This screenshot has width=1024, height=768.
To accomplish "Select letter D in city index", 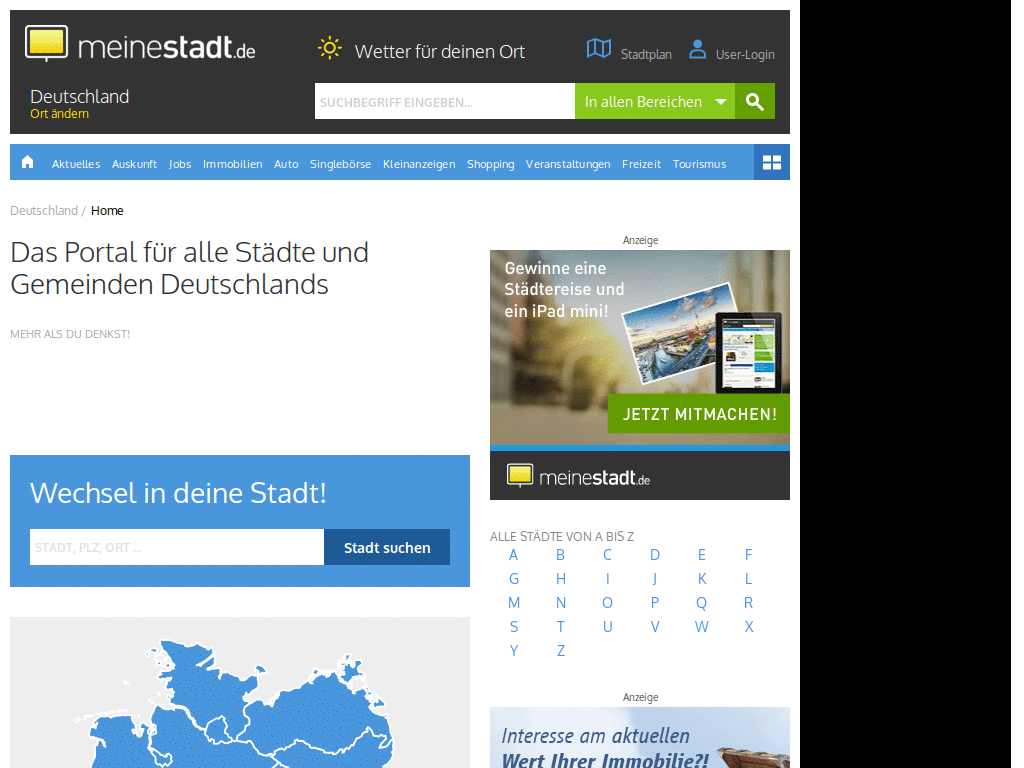I will pyautogui.click(x=654, y=555).
